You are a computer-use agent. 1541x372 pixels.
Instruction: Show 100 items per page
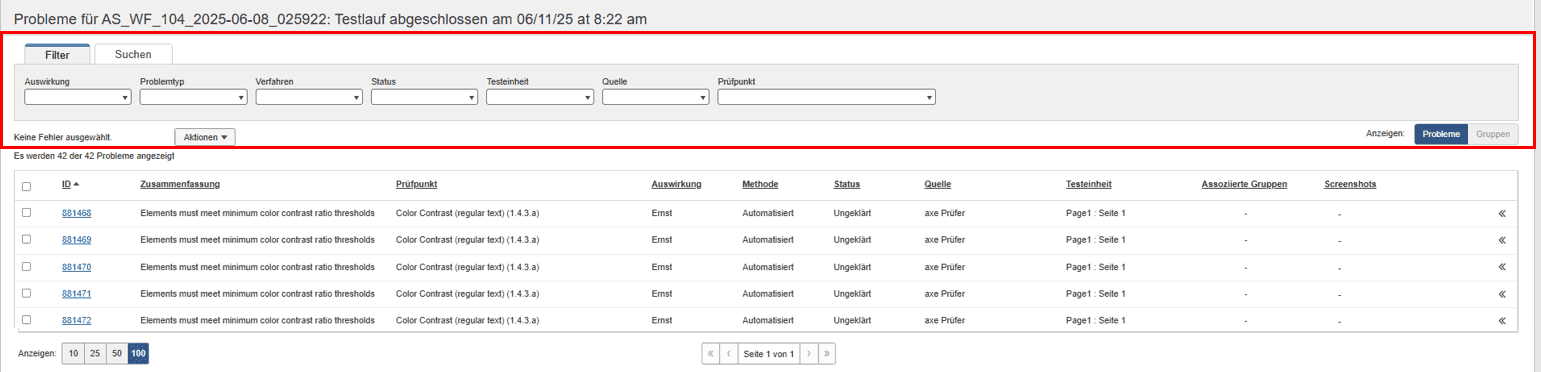(x=139, y=354)
